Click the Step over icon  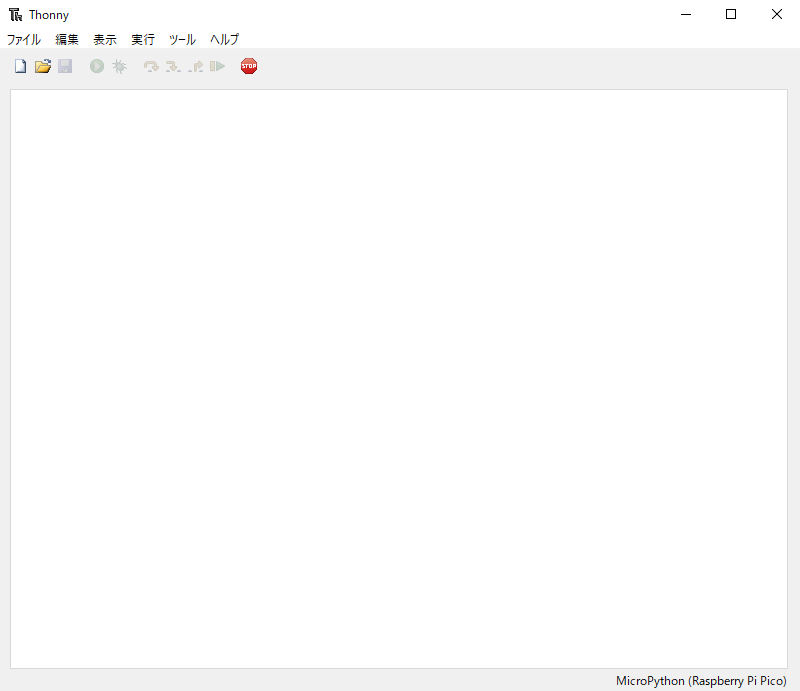tap(151, 66)
